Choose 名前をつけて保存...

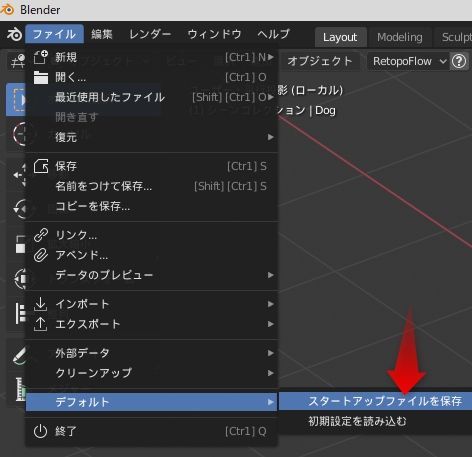point(151,186)
